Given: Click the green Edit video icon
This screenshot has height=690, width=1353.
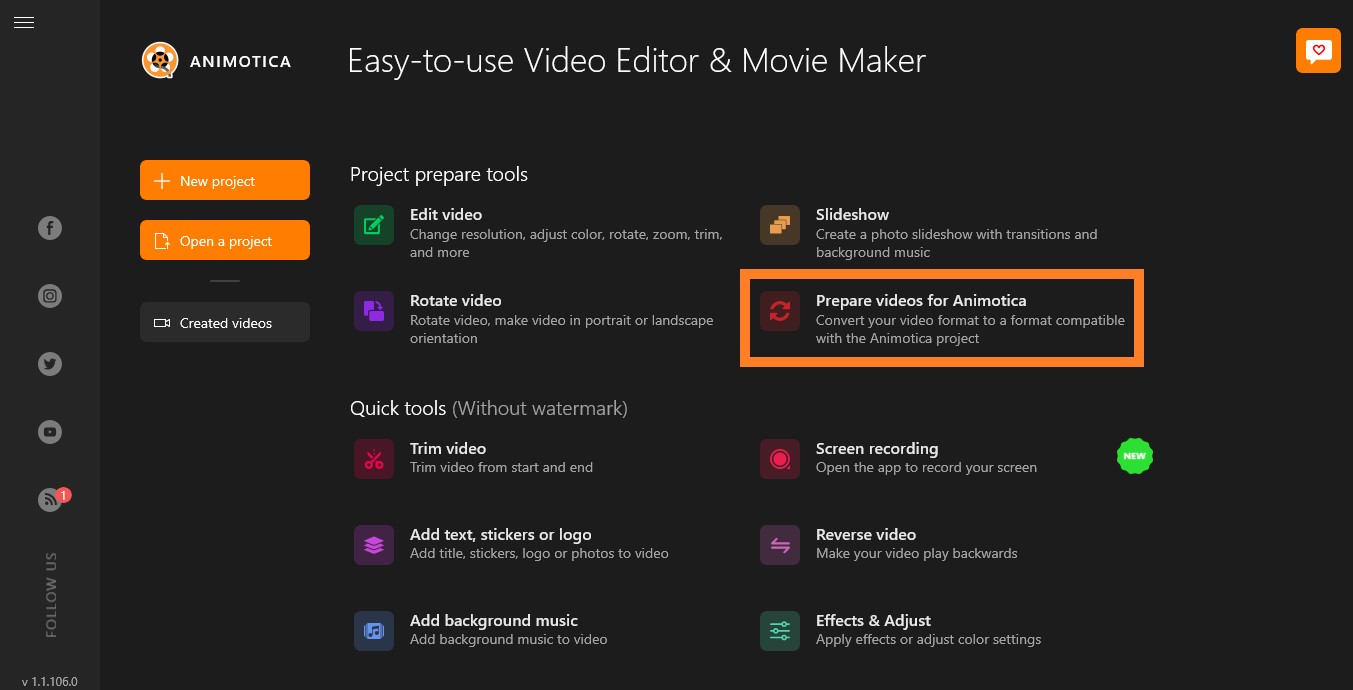Looking at the screenshot, I should [x=374, y=225].
